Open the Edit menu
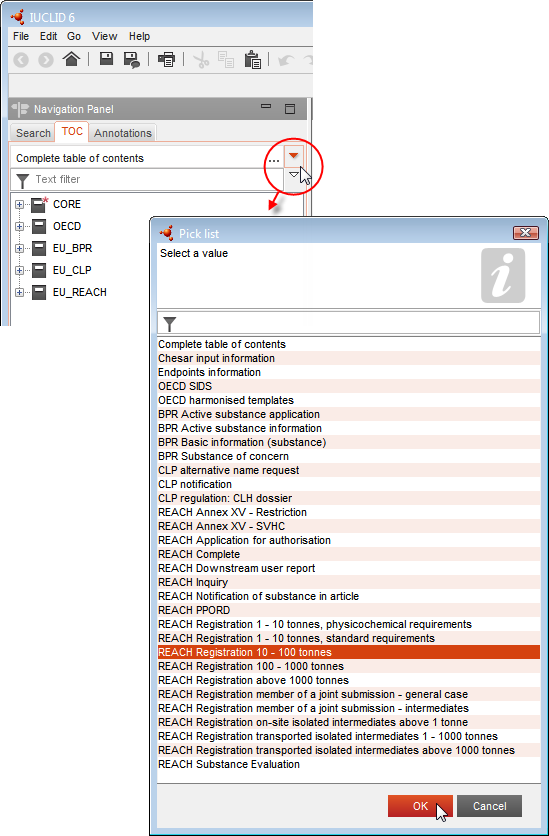 pyautogui.click(x=49, y=36)
